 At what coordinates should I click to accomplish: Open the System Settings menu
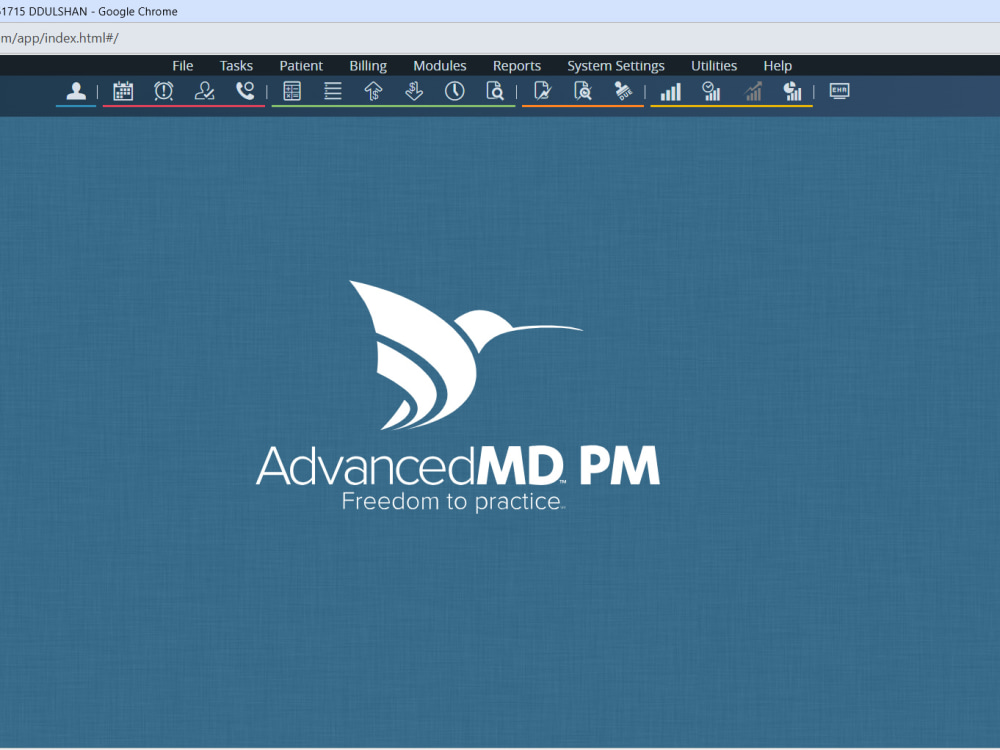[x=616, y=66]
